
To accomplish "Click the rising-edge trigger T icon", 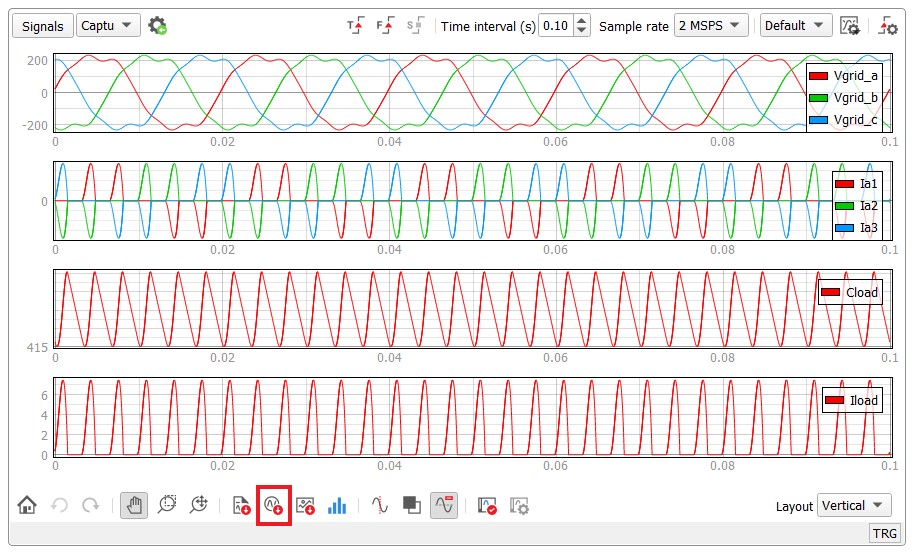I will point(355,26).
